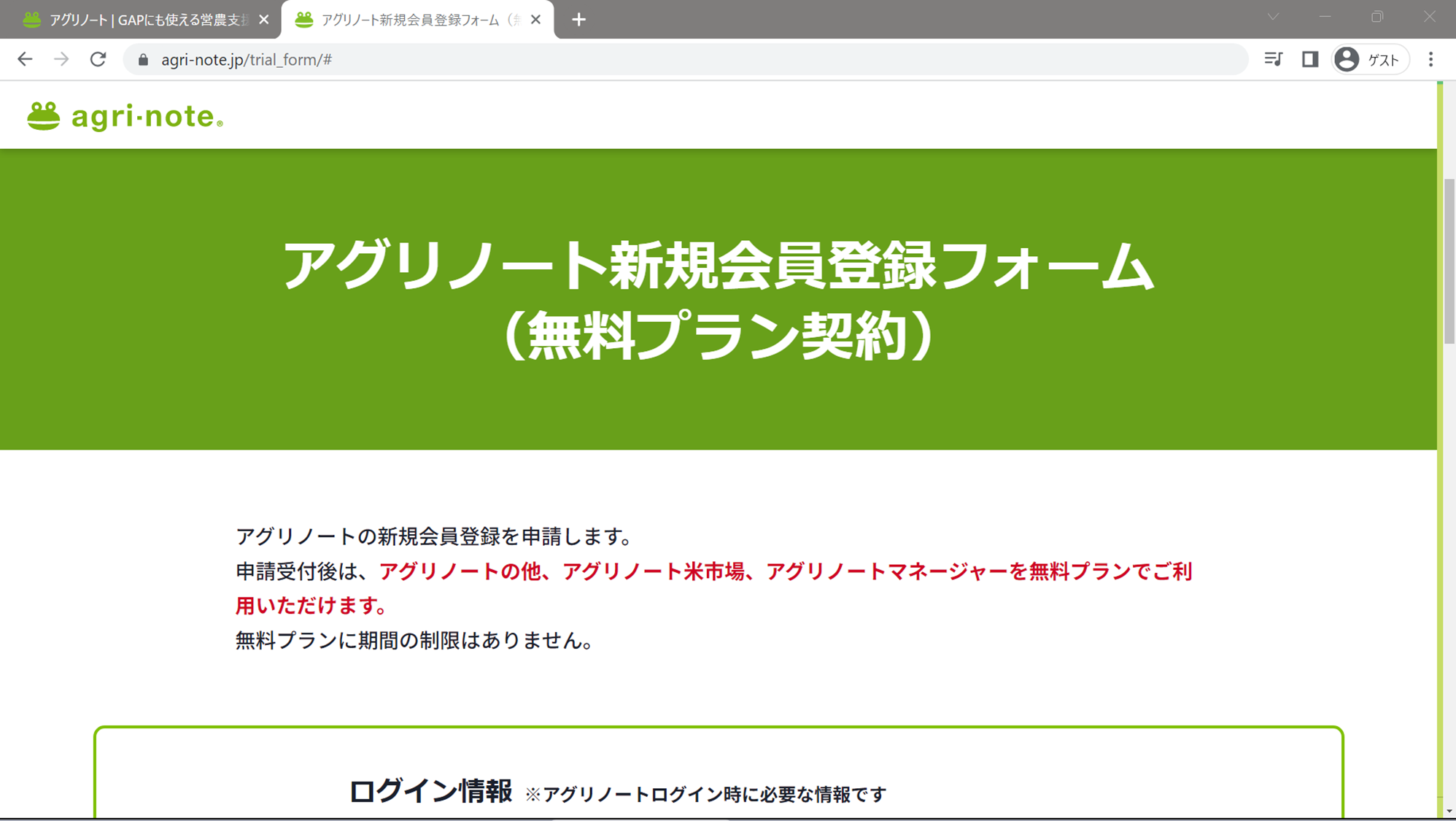View site info via the padlock icon

pyautogui.click(x=144, y=60)
